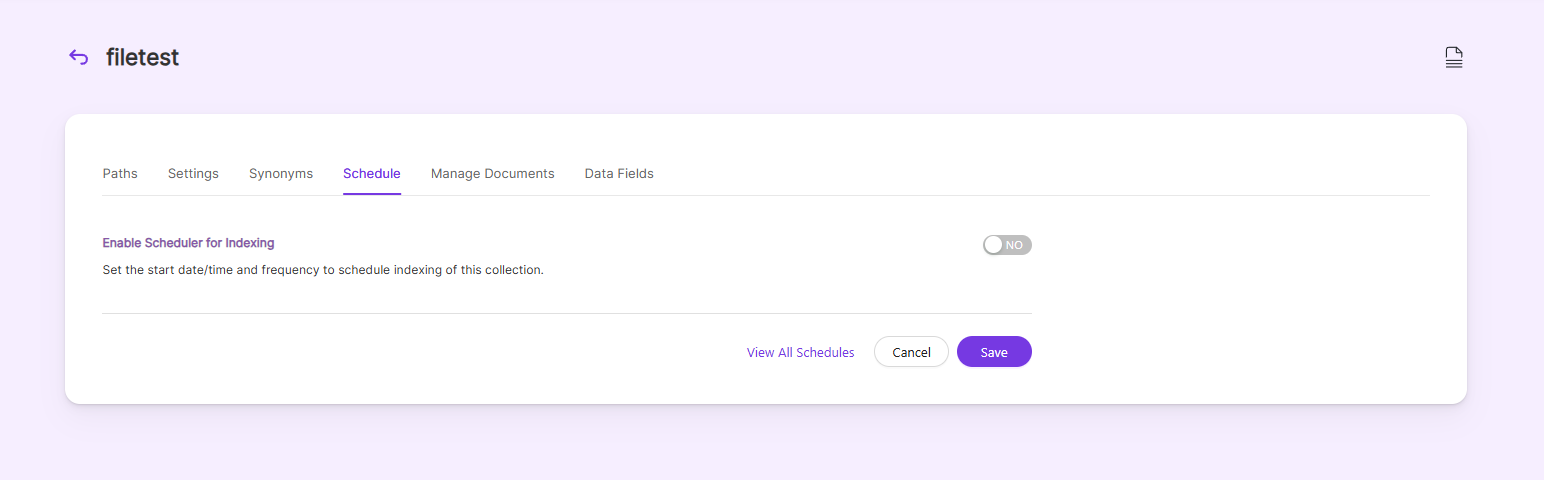Click the Cancel button
This screenshot has width=1544, height=480.
(911, 352)
